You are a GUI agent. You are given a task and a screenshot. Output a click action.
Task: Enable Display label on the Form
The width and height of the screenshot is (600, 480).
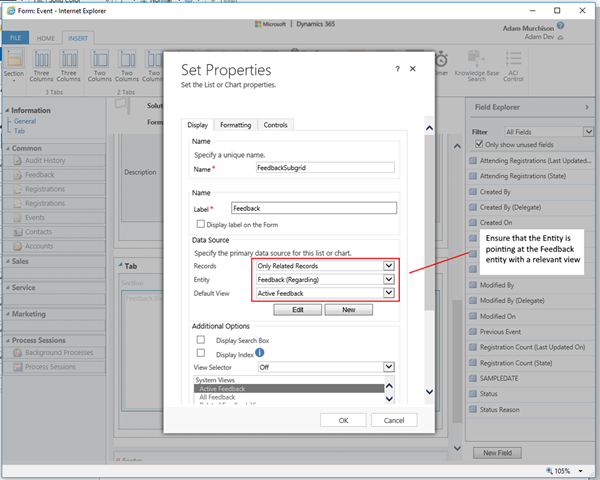coord(201,224)
